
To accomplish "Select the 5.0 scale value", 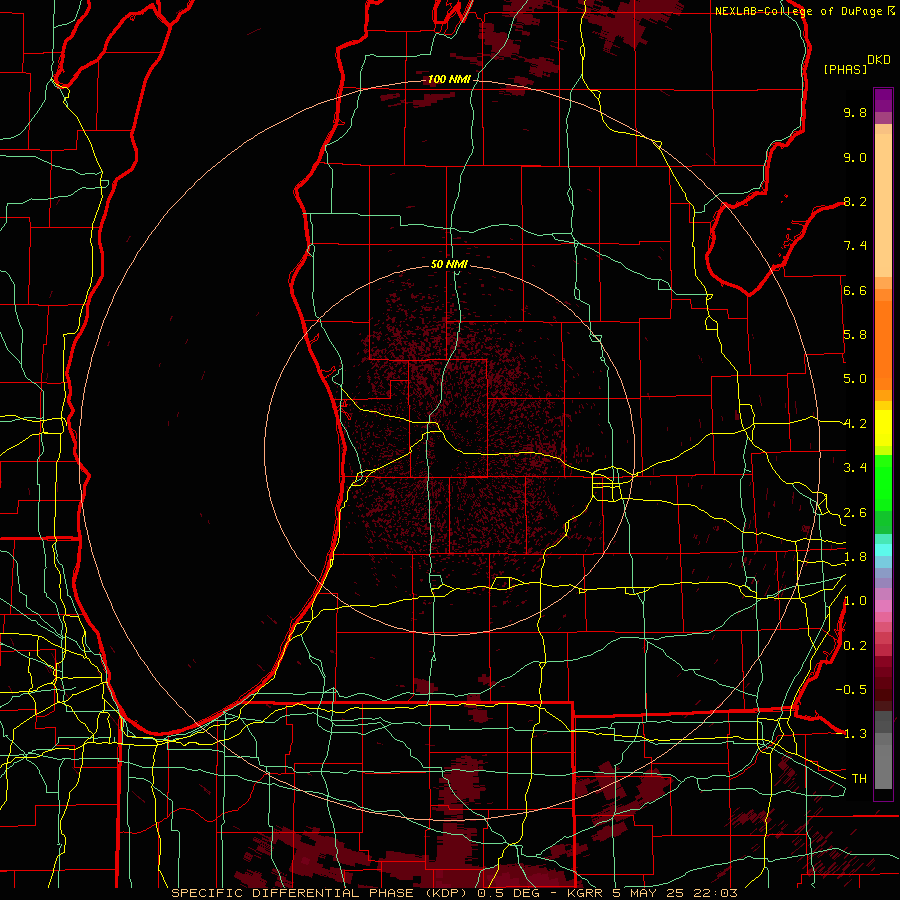I will [x=855, y=379].
